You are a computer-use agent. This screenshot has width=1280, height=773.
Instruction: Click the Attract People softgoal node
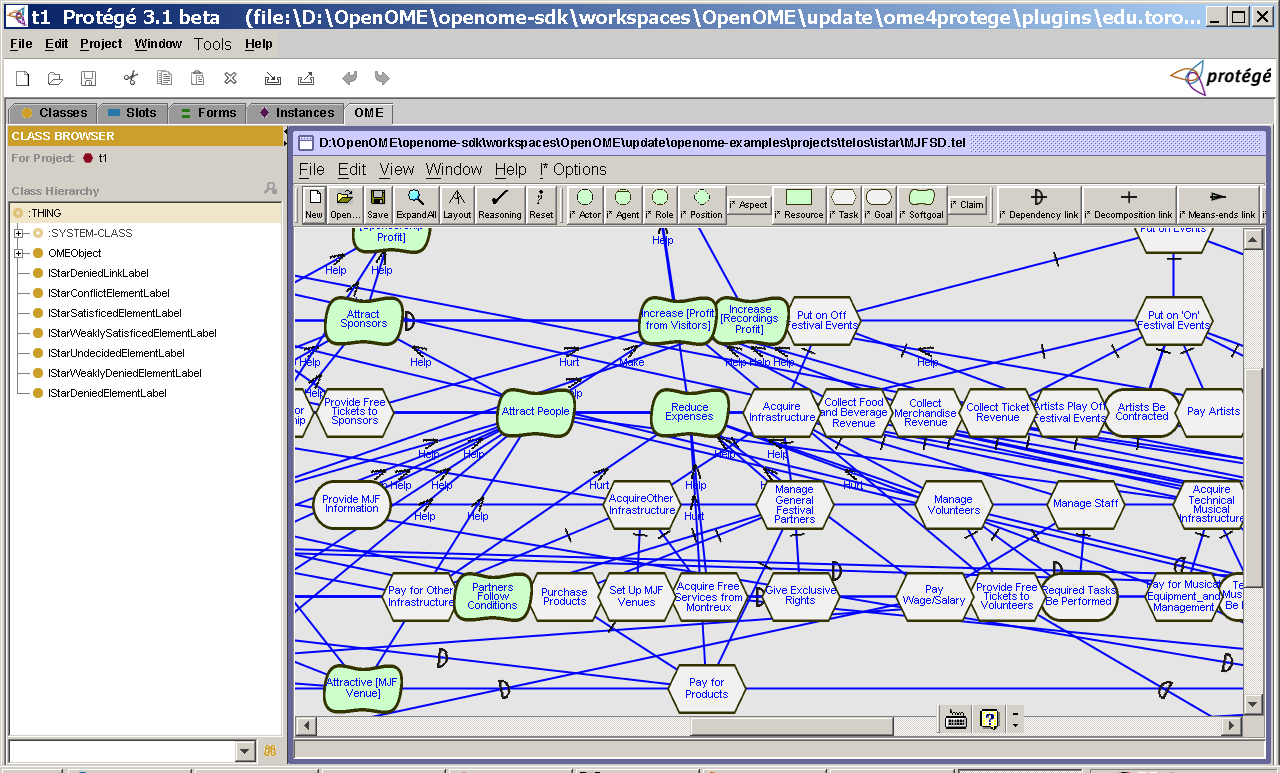534,411
